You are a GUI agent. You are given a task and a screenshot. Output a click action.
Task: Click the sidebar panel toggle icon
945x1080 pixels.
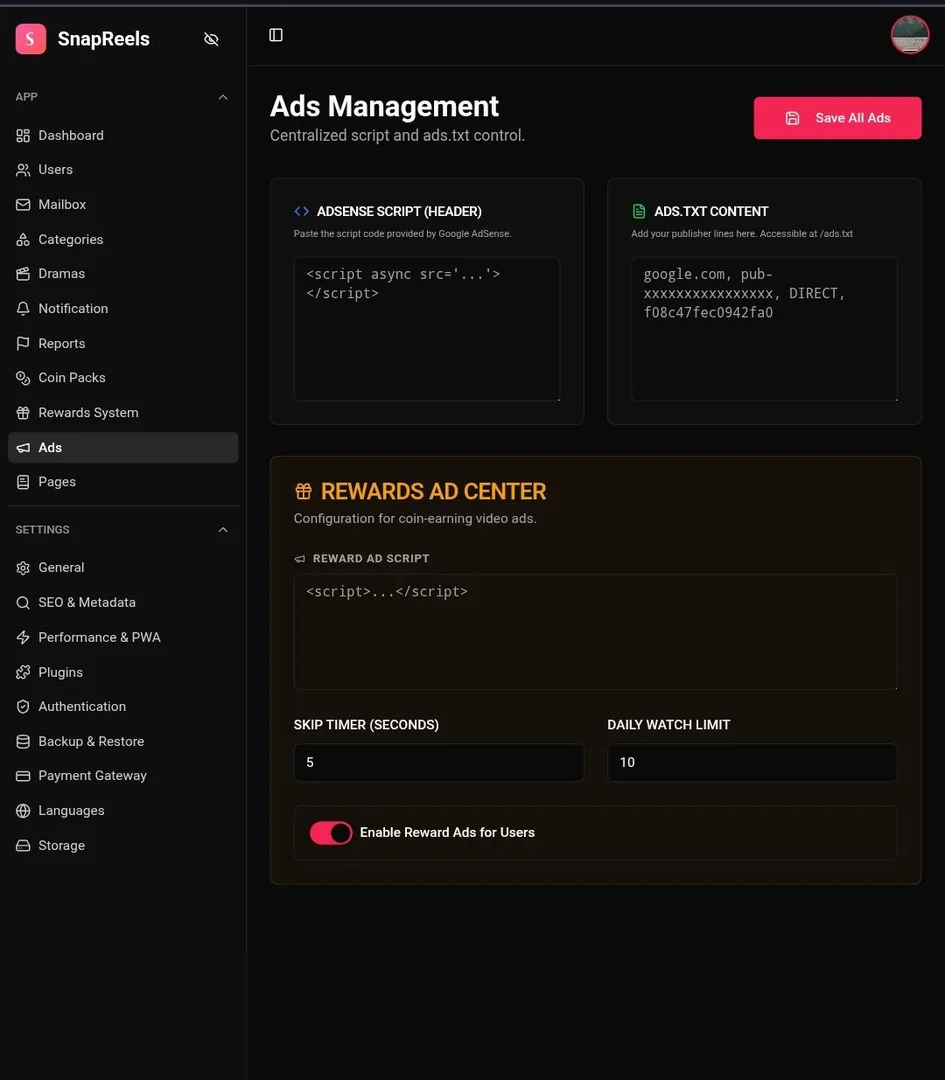tap(276, 35)
